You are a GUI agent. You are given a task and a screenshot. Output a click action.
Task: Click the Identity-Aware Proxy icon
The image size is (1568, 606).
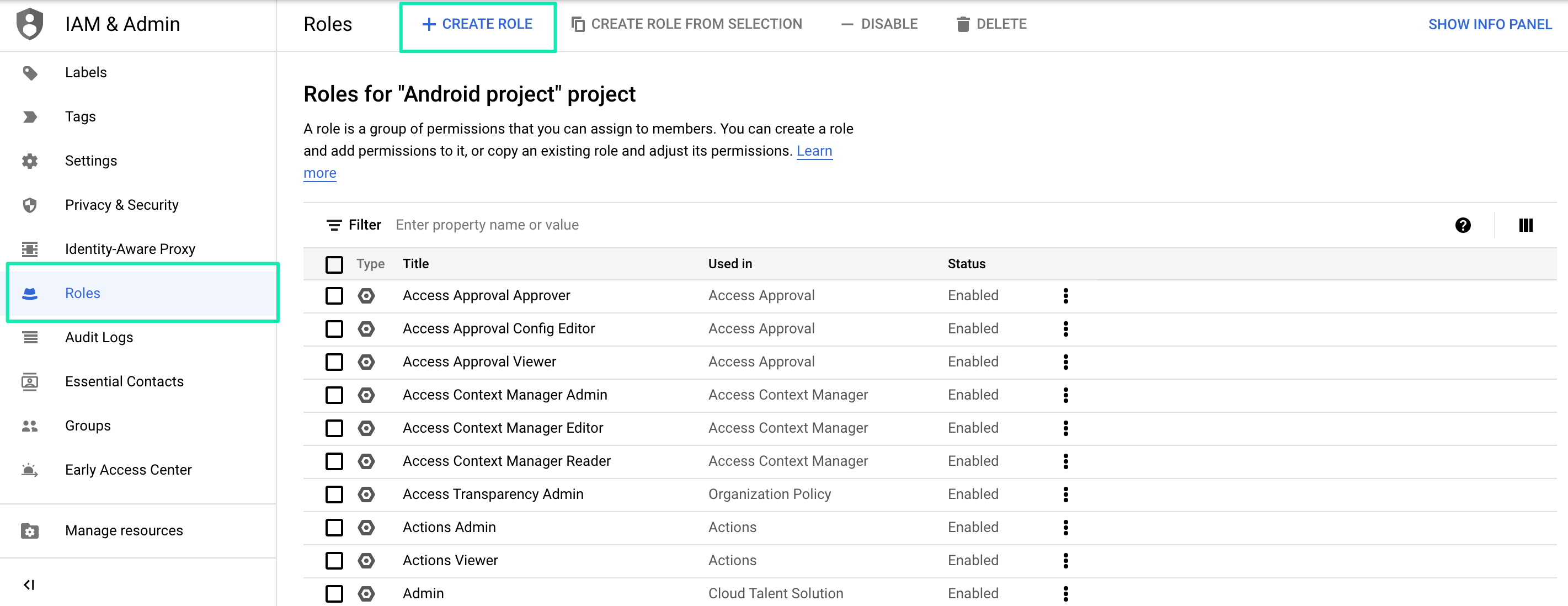point(30,249)
